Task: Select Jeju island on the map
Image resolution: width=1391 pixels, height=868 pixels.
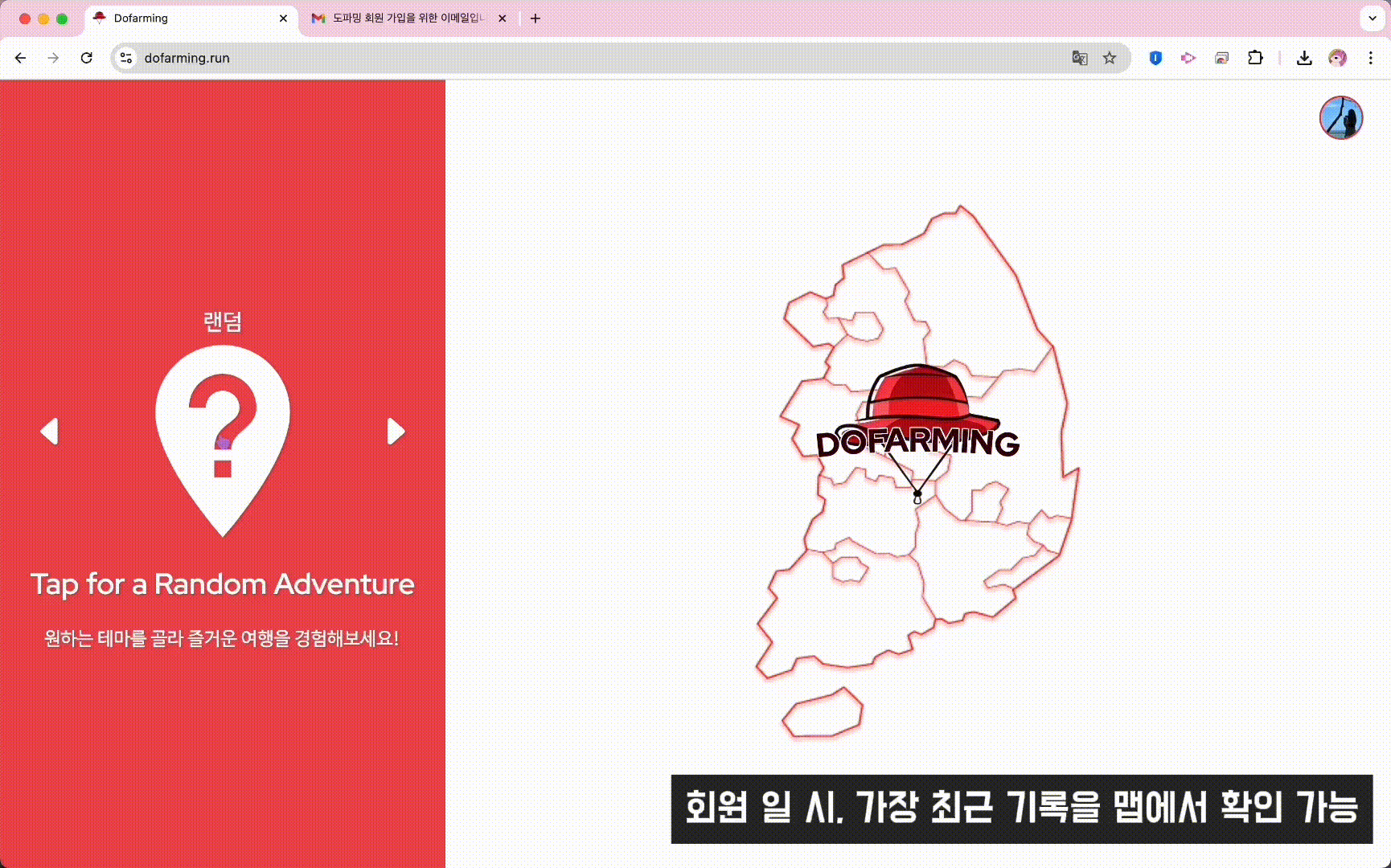Action: click(823, 713)
